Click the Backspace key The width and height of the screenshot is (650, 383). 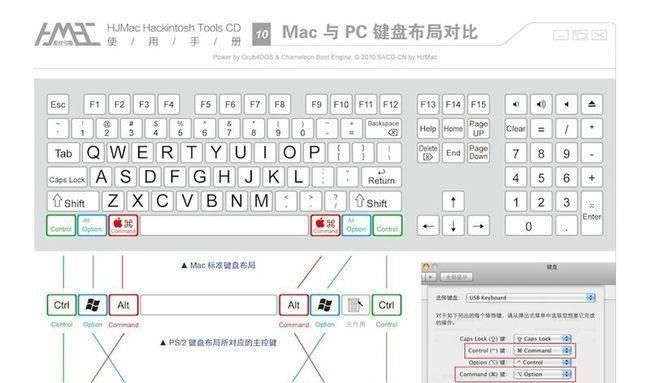pos(383,128)
